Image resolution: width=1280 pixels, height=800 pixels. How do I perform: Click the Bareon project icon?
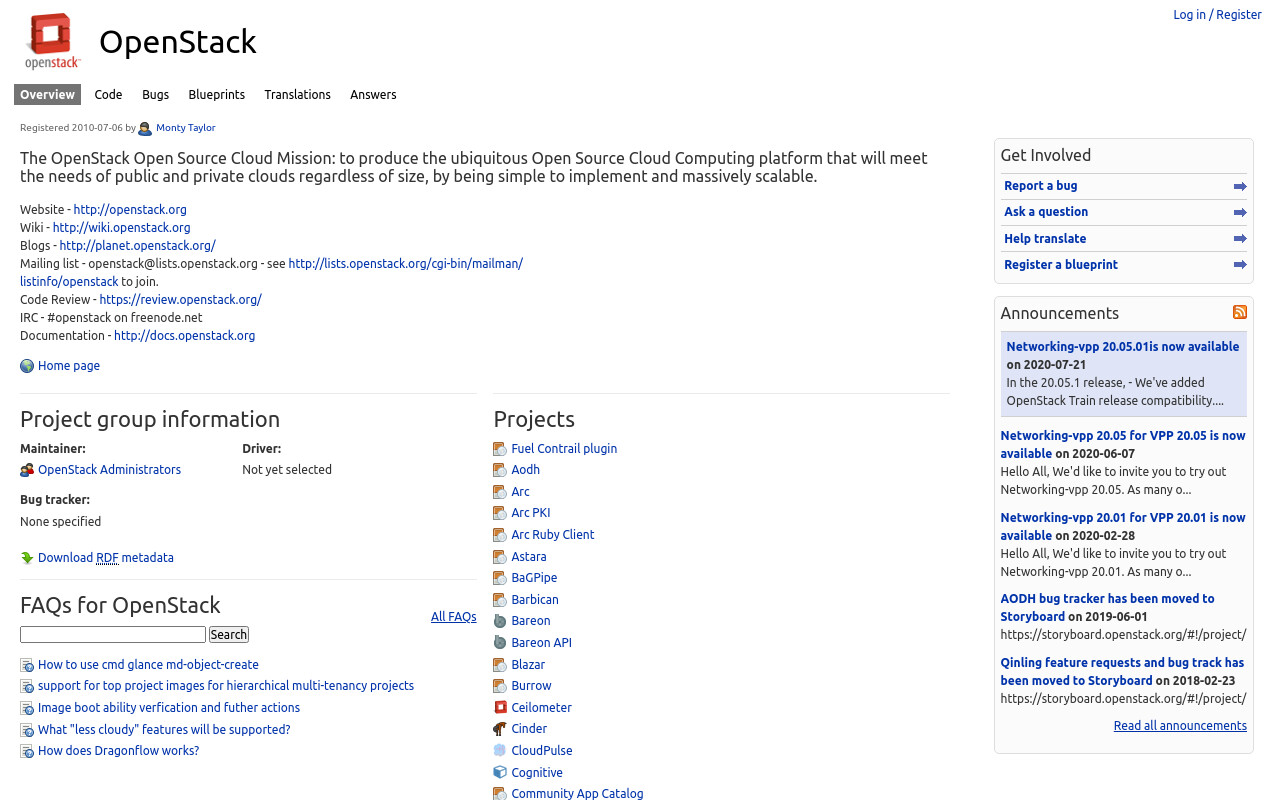pyautogui.click(x=500, y=621)
